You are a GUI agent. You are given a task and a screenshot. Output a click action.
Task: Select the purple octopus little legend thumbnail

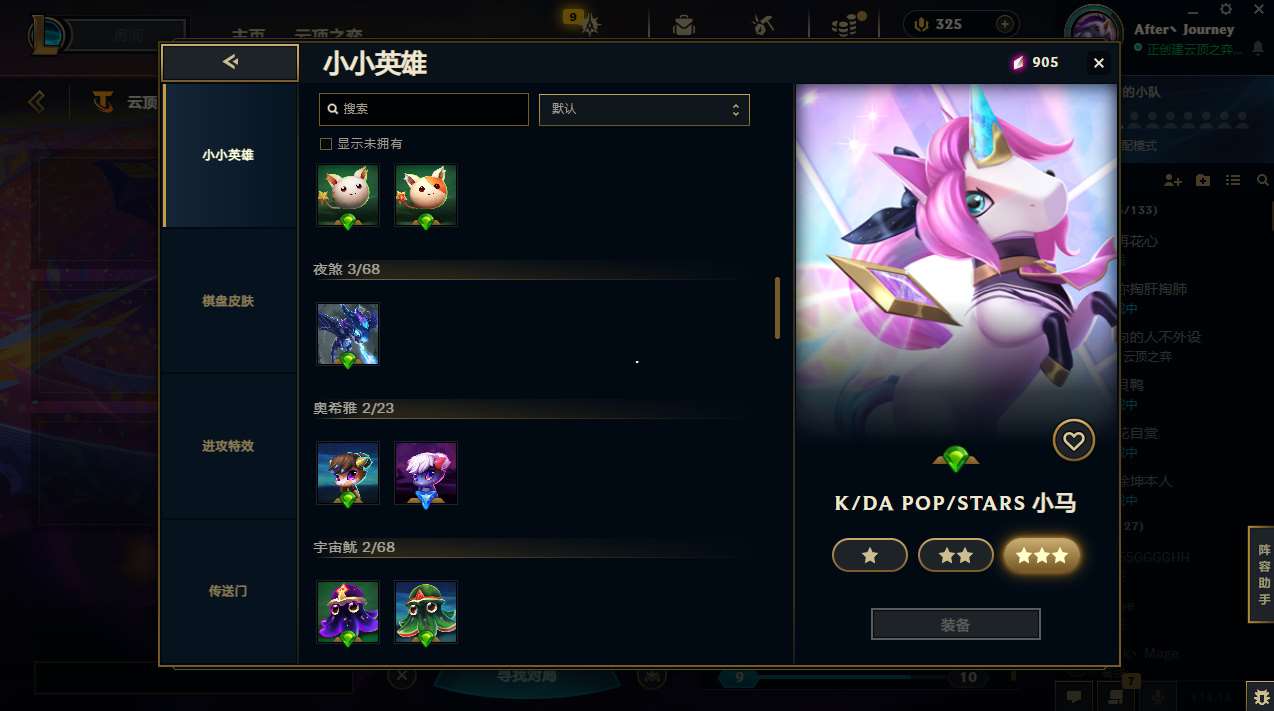(348, 612)
